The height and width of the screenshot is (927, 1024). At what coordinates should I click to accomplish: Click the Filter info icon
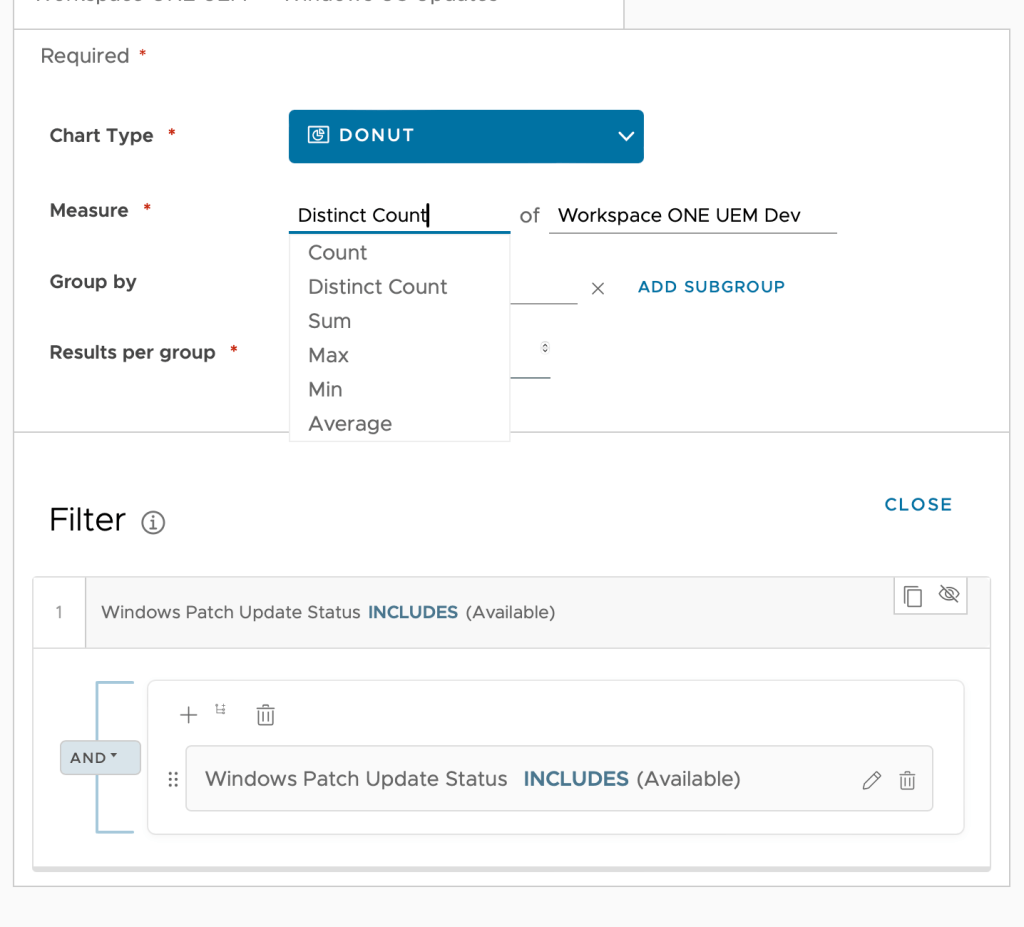point(153,522)
